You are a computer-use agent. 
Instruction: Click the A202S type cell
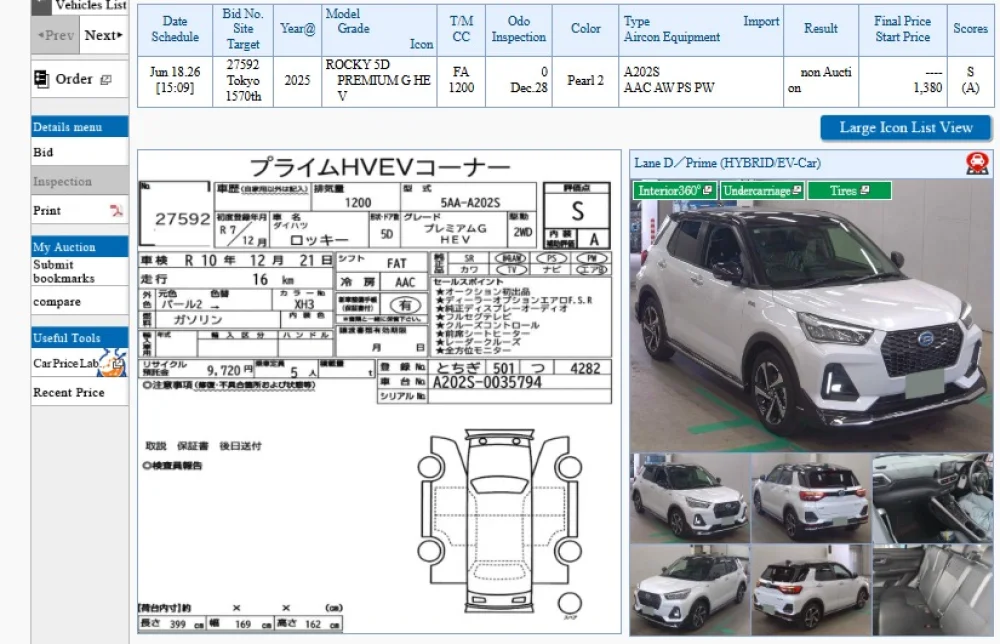click(701, 81)
